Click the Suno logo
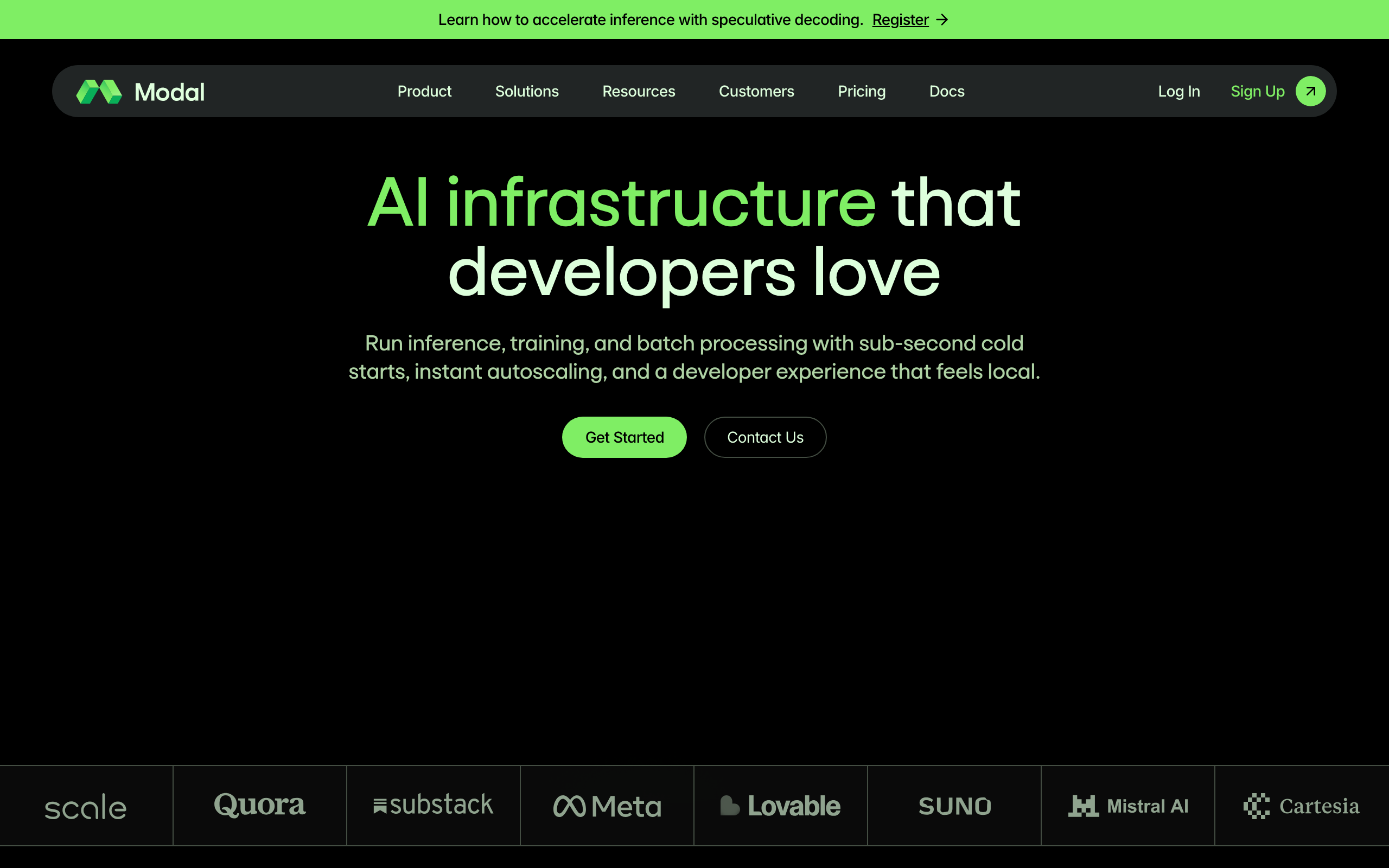The height and width of the screenshot is (868, 1389). pyautogui.click(x=954, y=806)
